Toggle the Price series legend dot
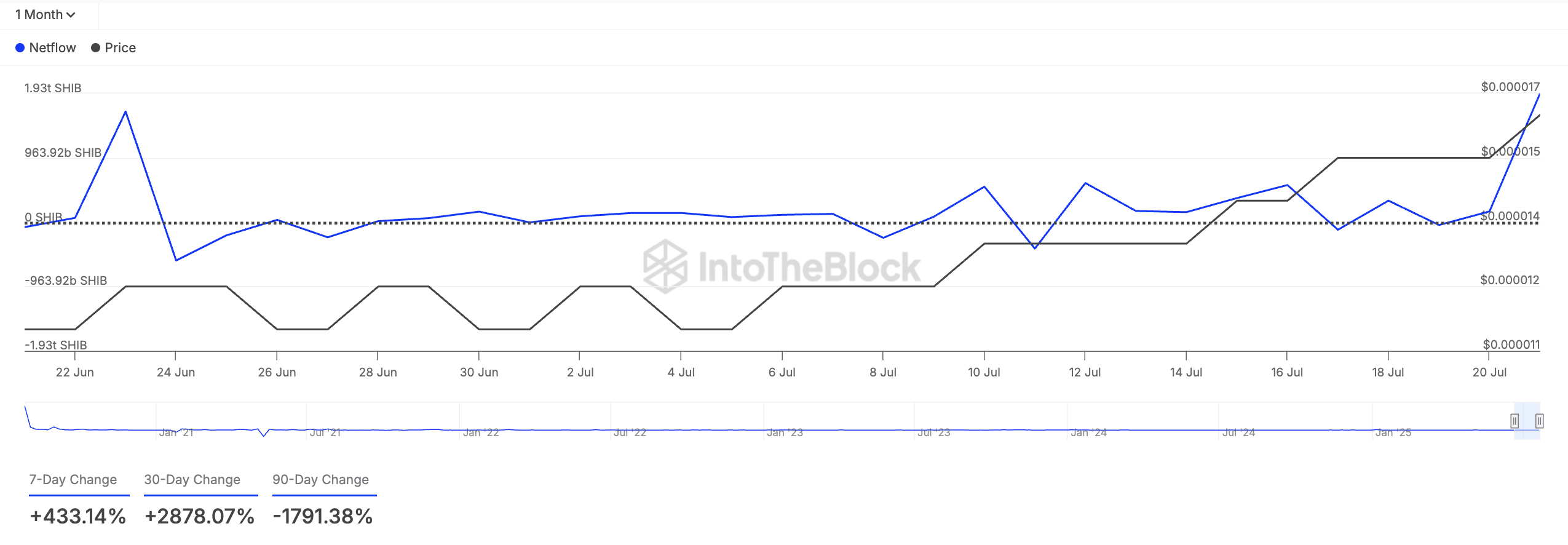This screenshot has height=545, width=1568. [95, 47]
